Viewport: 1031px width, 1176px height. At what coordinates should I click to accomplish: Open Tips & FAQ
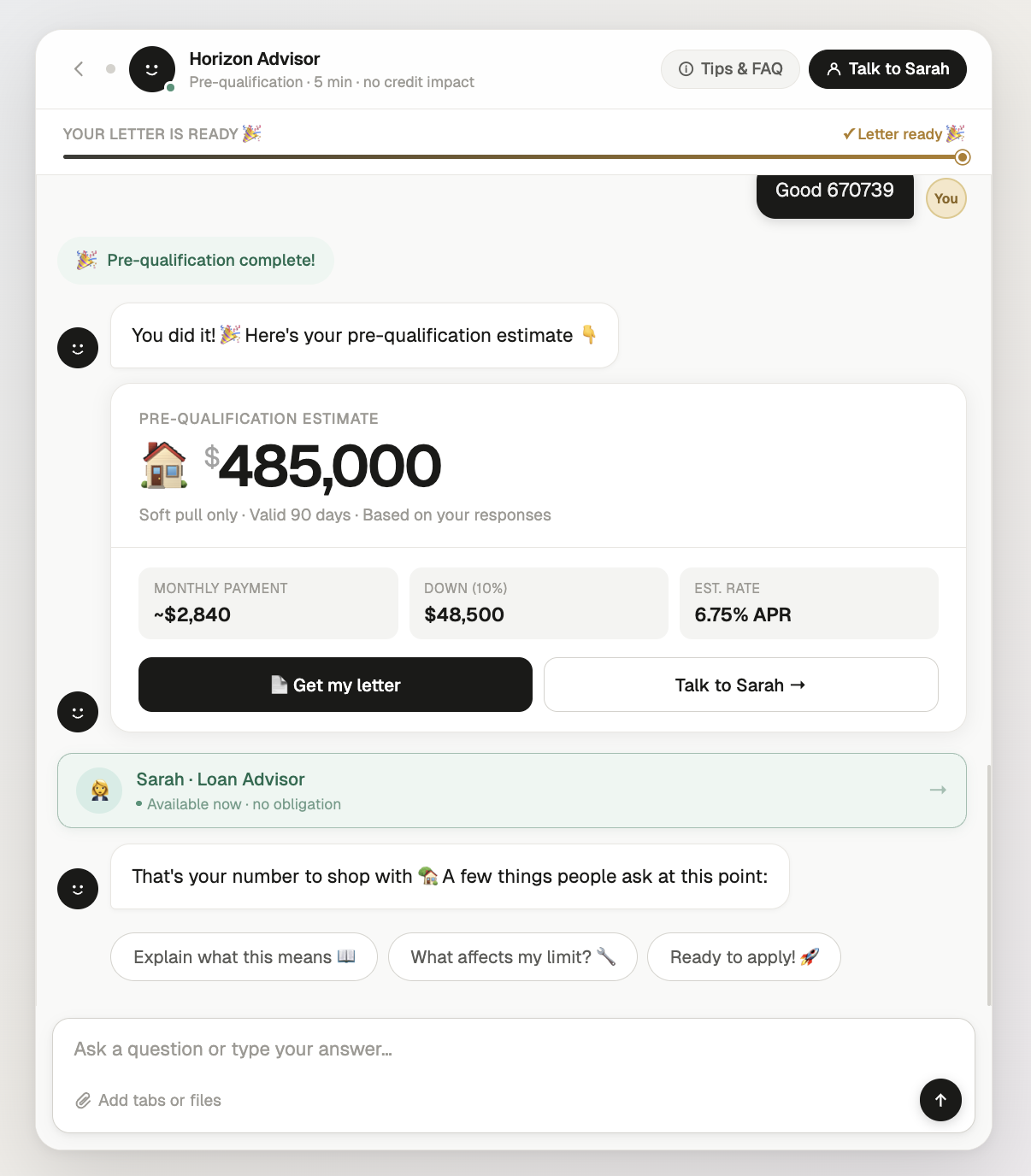click(x=730, y=69)
